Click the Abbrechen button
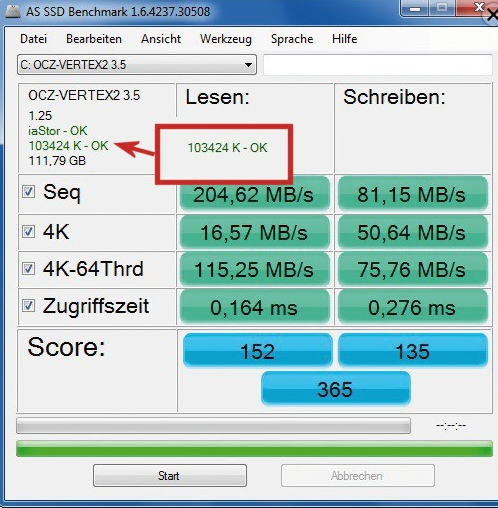Image resolution: width=498 pixels, height=508 pixels. click(x=358, y=475)
